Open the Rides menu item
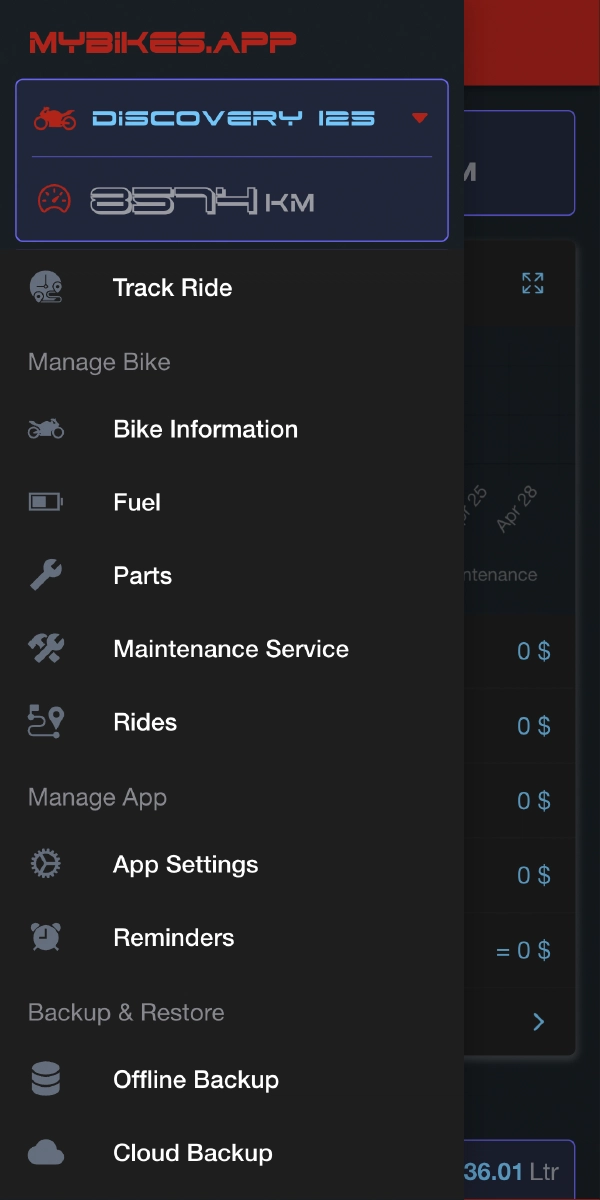Screen dimensions: 600x1200 (145, 722)
